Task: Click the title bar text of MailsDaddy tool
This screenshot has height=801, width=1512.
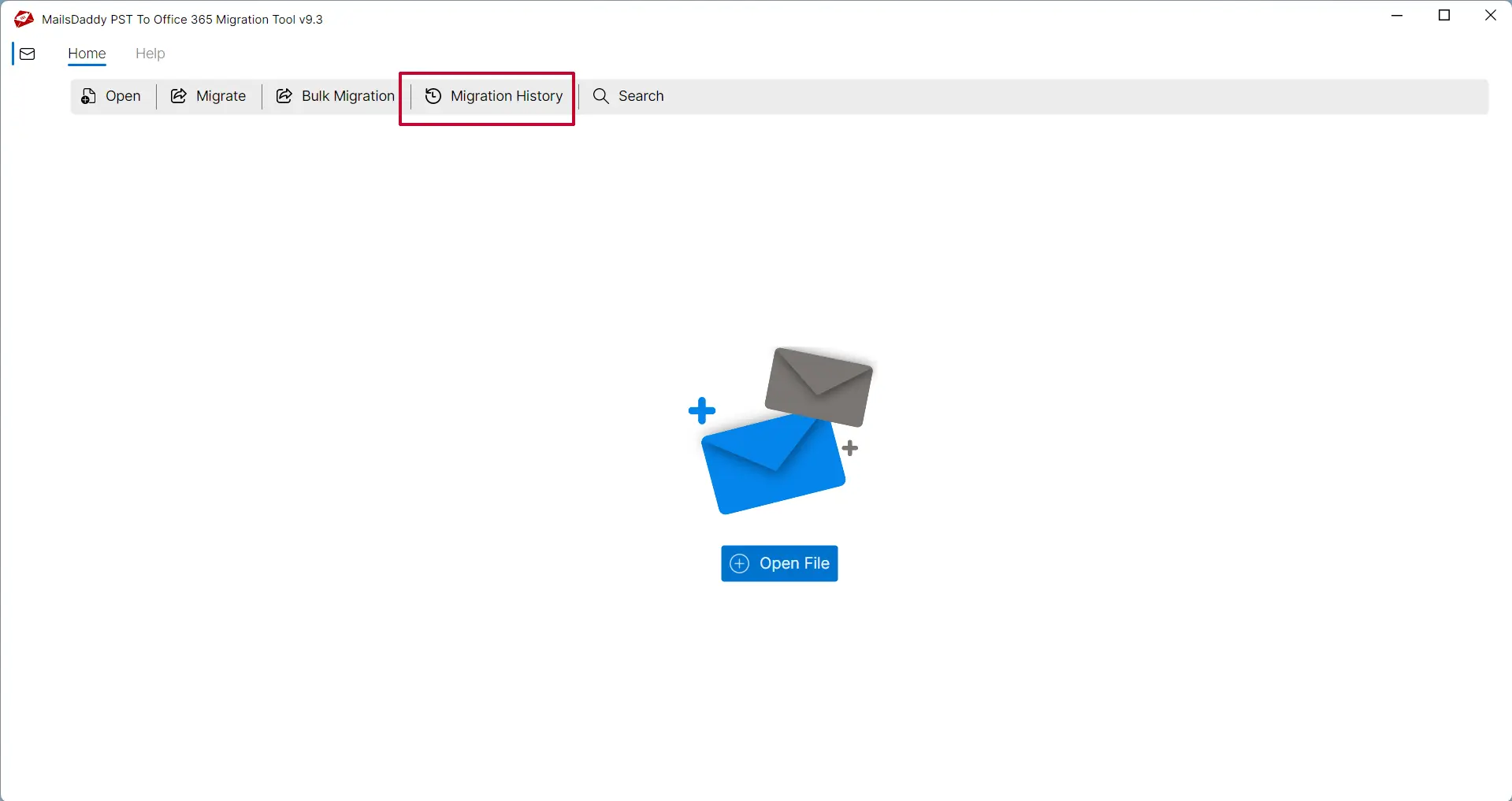Action: click(x=183, y=19)
